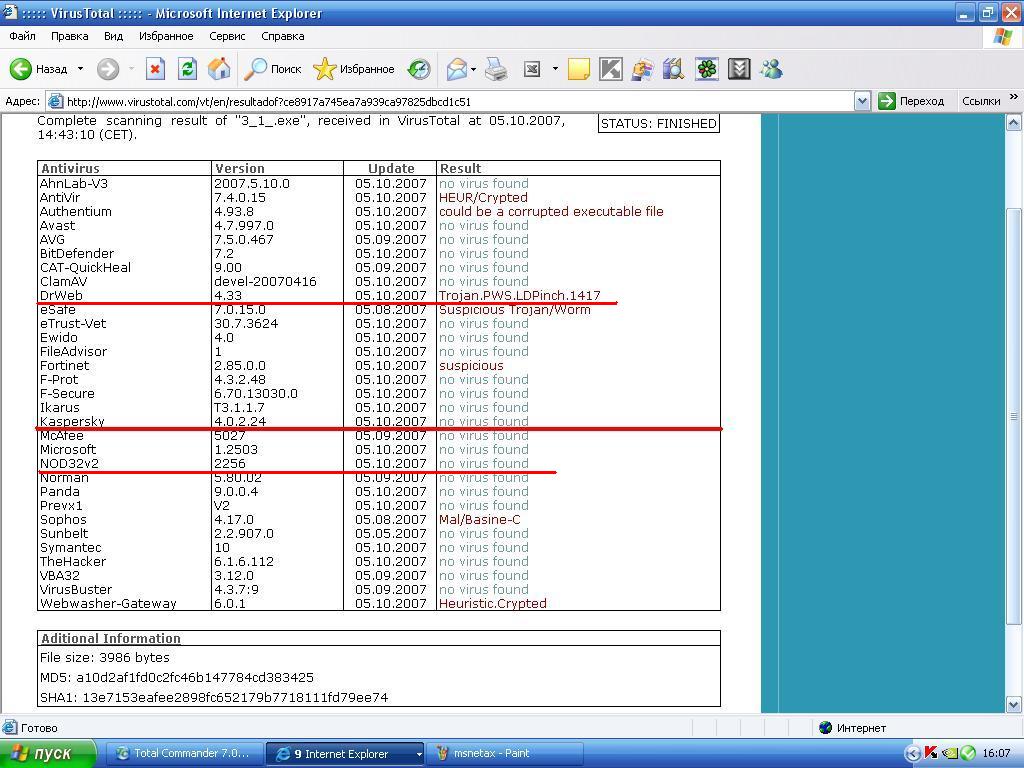This screenshot has width=1024, height=768.
Task: Click the Trojan.PWS.LDPinch.1417 result text
Action: click(519, 296)
